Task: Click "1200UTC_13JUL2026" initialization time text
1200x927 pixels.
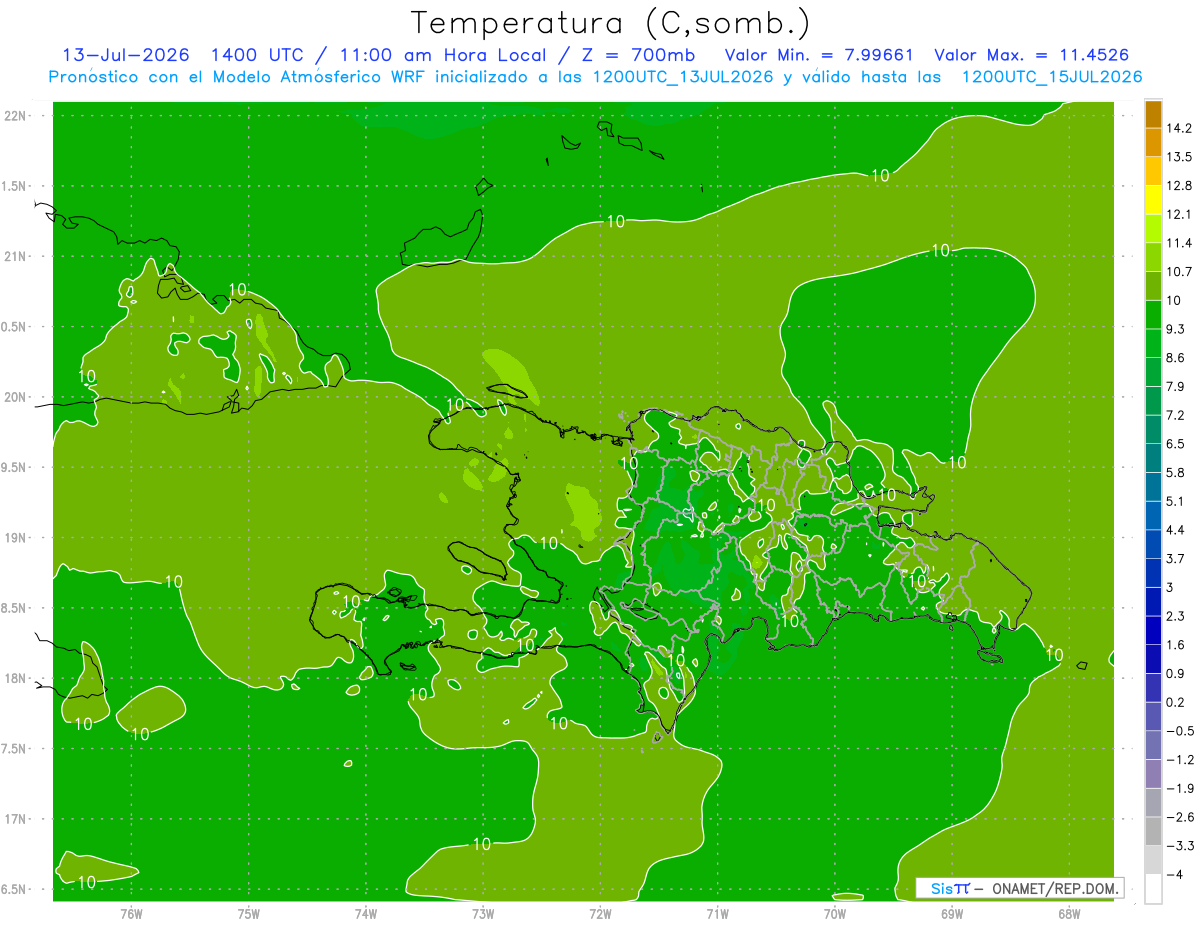Action: click(683, 77)
